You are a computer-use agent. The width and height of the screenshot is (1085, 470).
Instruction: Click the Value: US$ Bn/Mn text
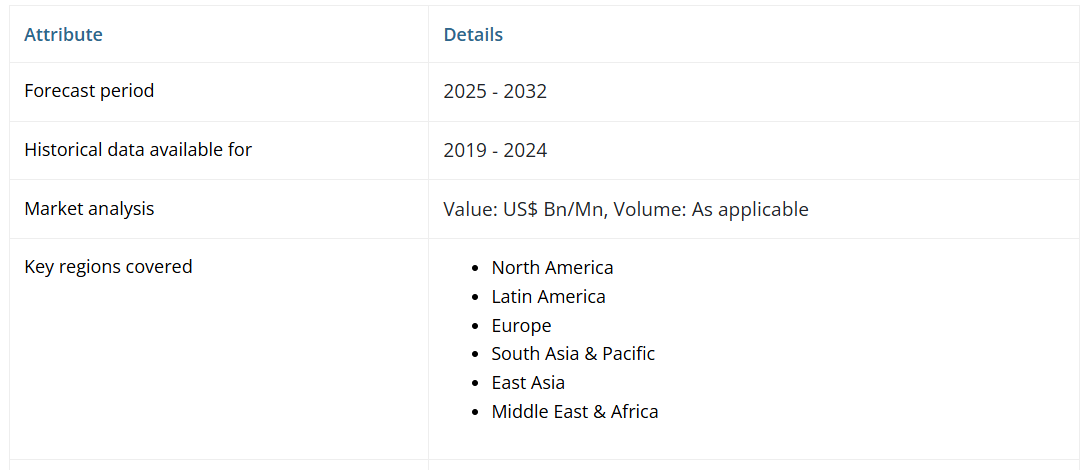point(526,210)
